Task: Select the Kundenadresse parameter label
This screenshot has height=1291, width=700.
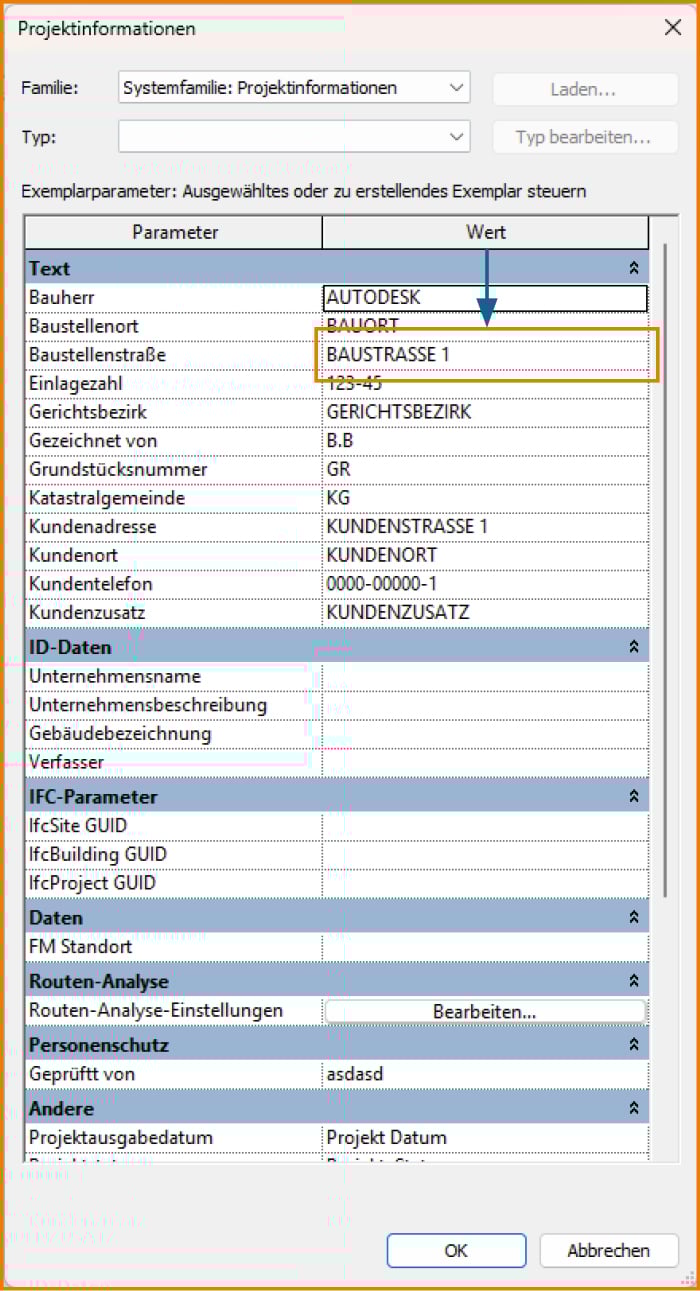Action: (93, 526)
